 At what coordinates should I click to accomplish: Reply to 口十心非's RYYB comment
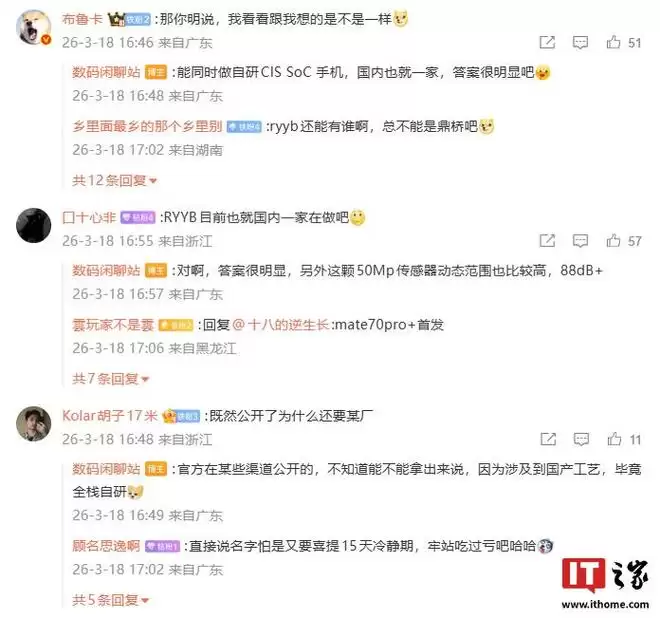pos(580,241)
